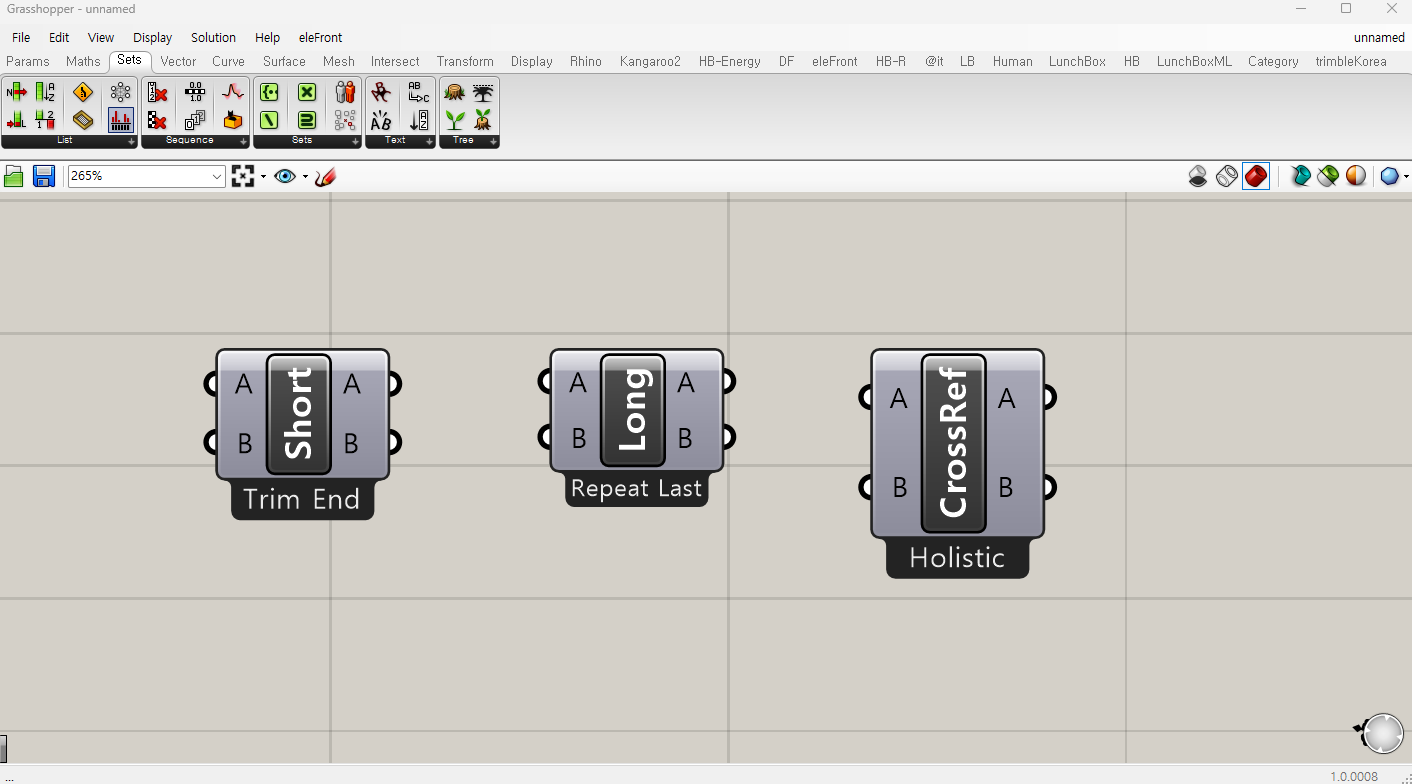Click the Jitter cat-in-box icon under Sequence
Screen dimensions: 1412x784
232,119
